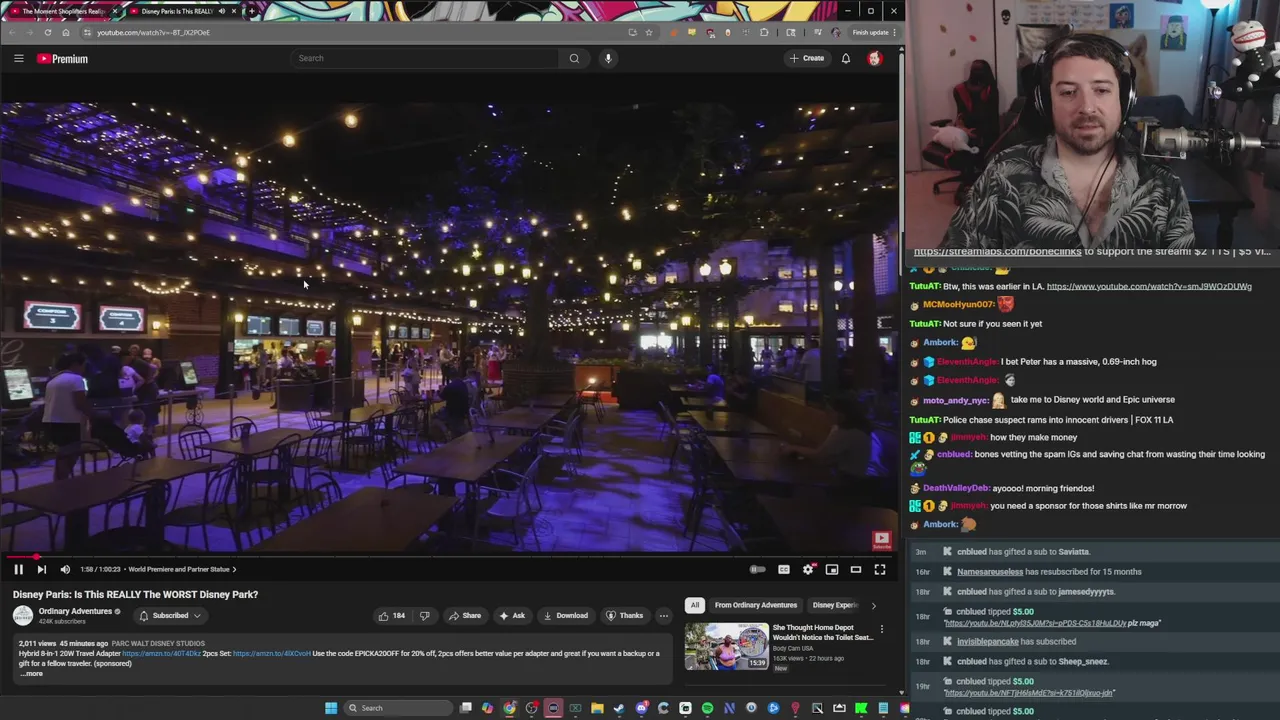Click the Ask button

point(512,615)
